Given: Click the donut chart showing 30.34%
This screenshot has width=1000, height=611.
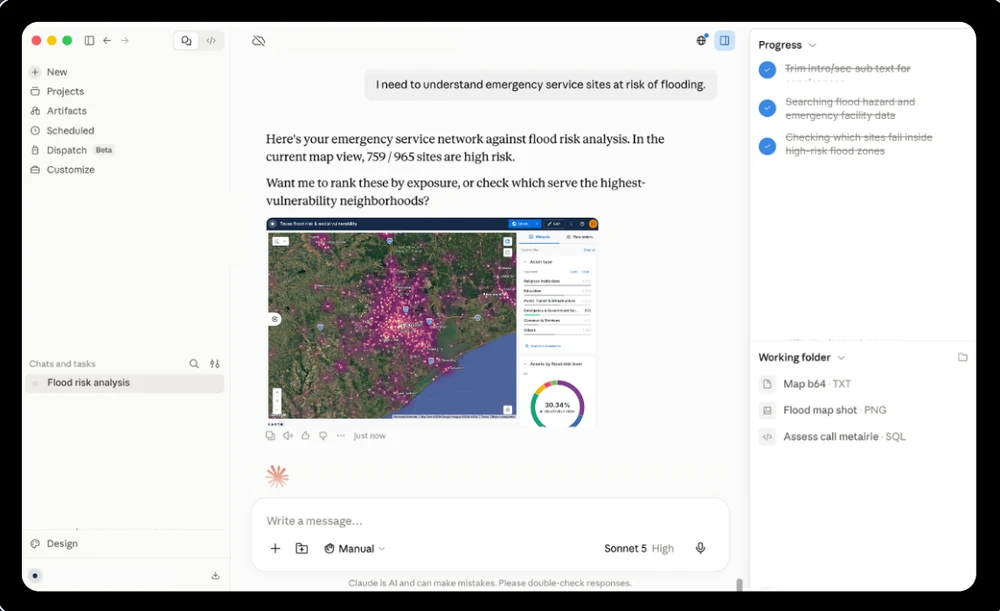Looking at the screenshot, I should click(557, 405).
